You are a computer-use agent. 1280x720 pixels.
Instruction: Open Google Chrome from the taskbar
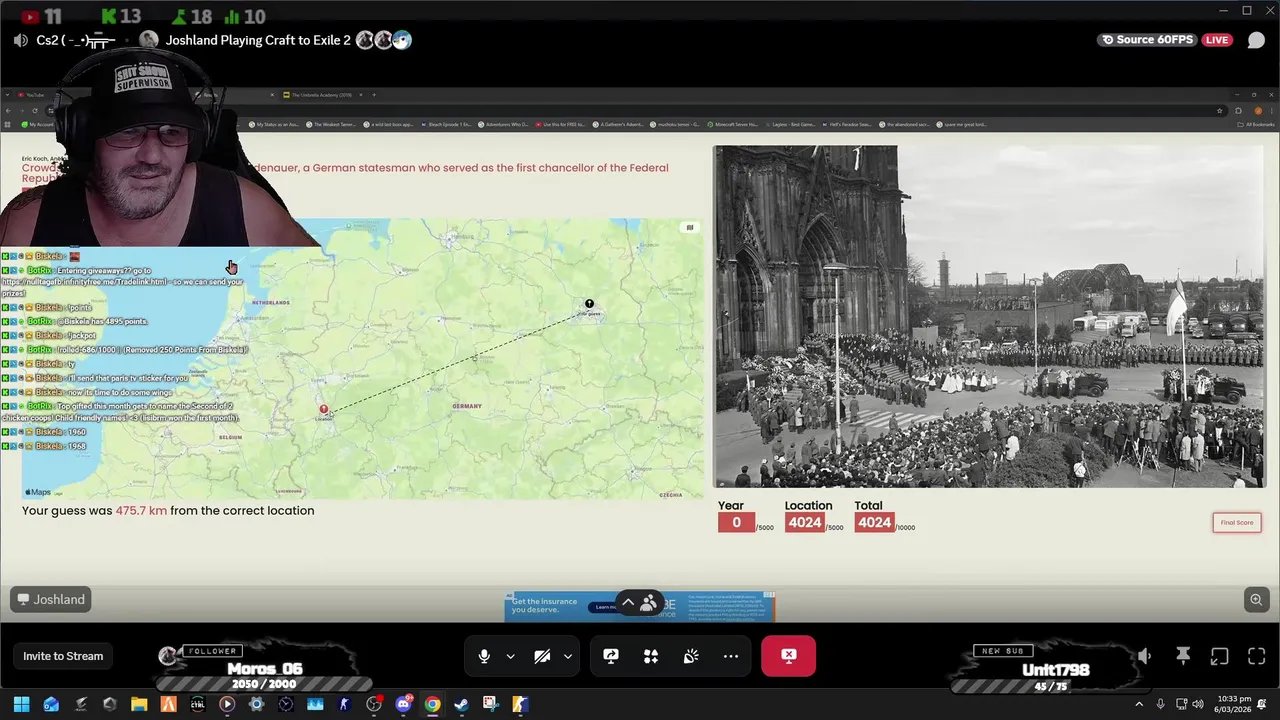[432, 704]
